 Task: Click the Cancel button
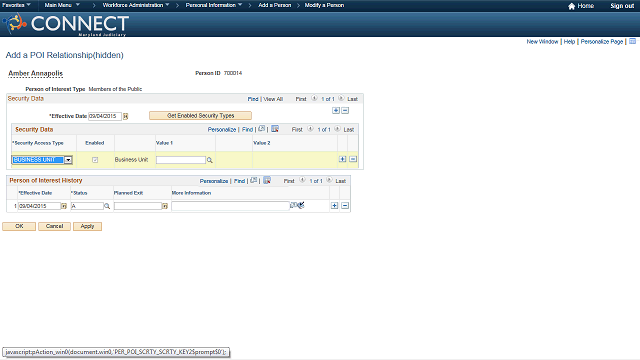[x=54, y=226]
